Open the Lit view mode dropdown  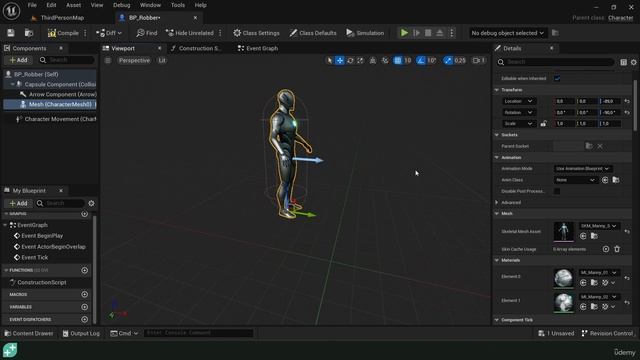162,60
